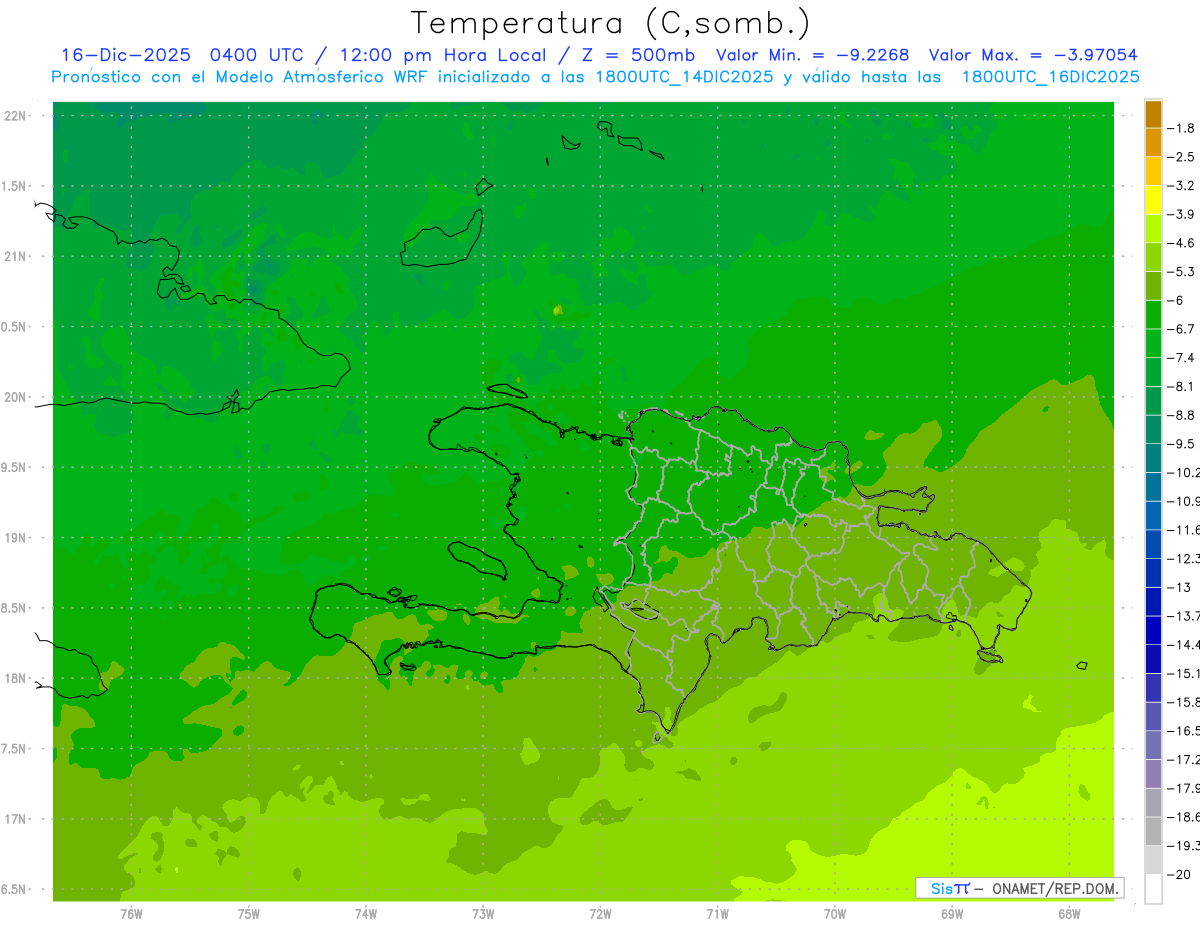Viewport: 1200px width, 927px height.
Task: Pick the olive green swatch between -5.3 and -6
Action: tap(1153, 286)
